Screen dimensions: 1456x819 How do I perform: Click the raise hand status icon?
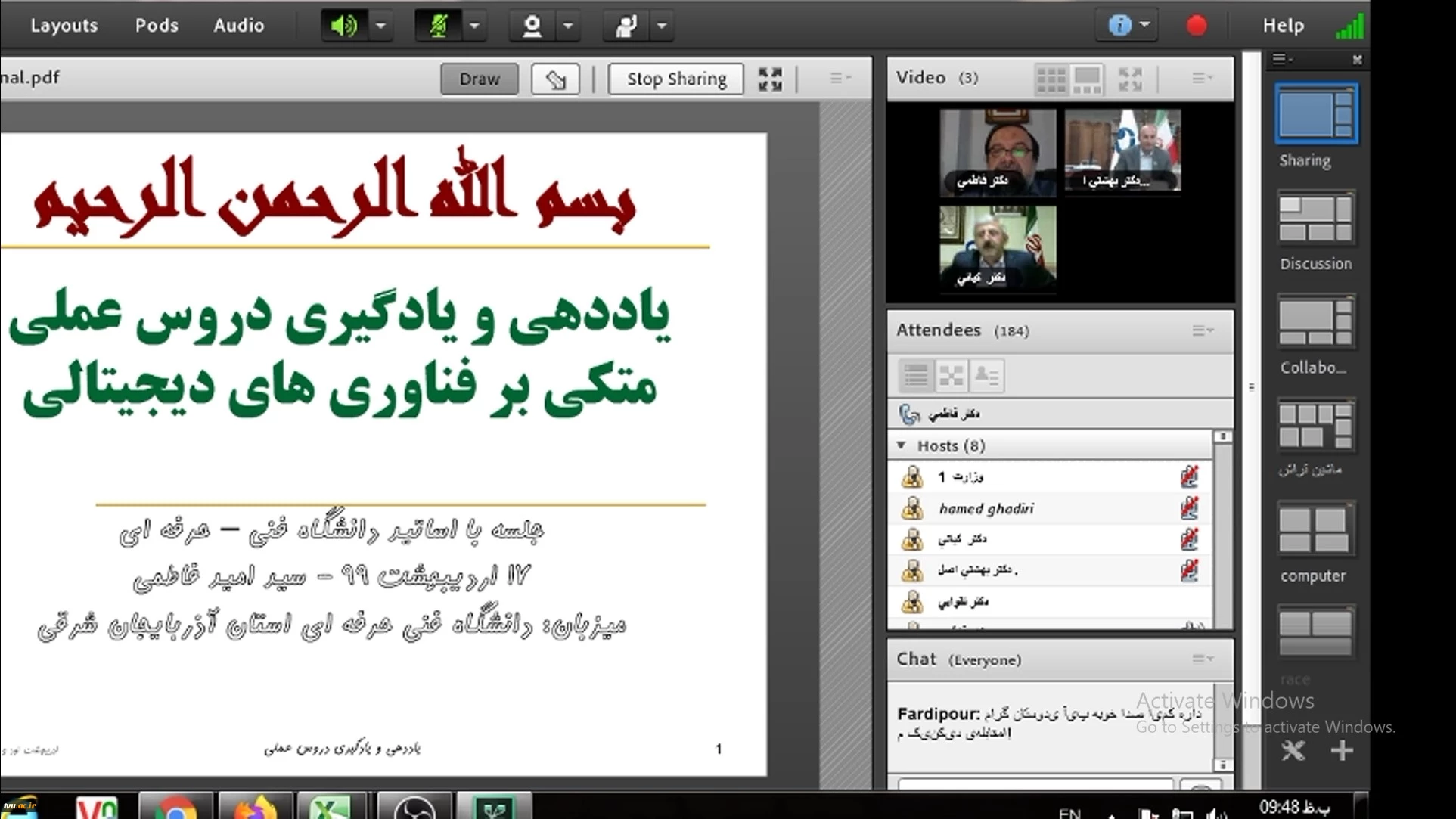click(x=626, y=26)
